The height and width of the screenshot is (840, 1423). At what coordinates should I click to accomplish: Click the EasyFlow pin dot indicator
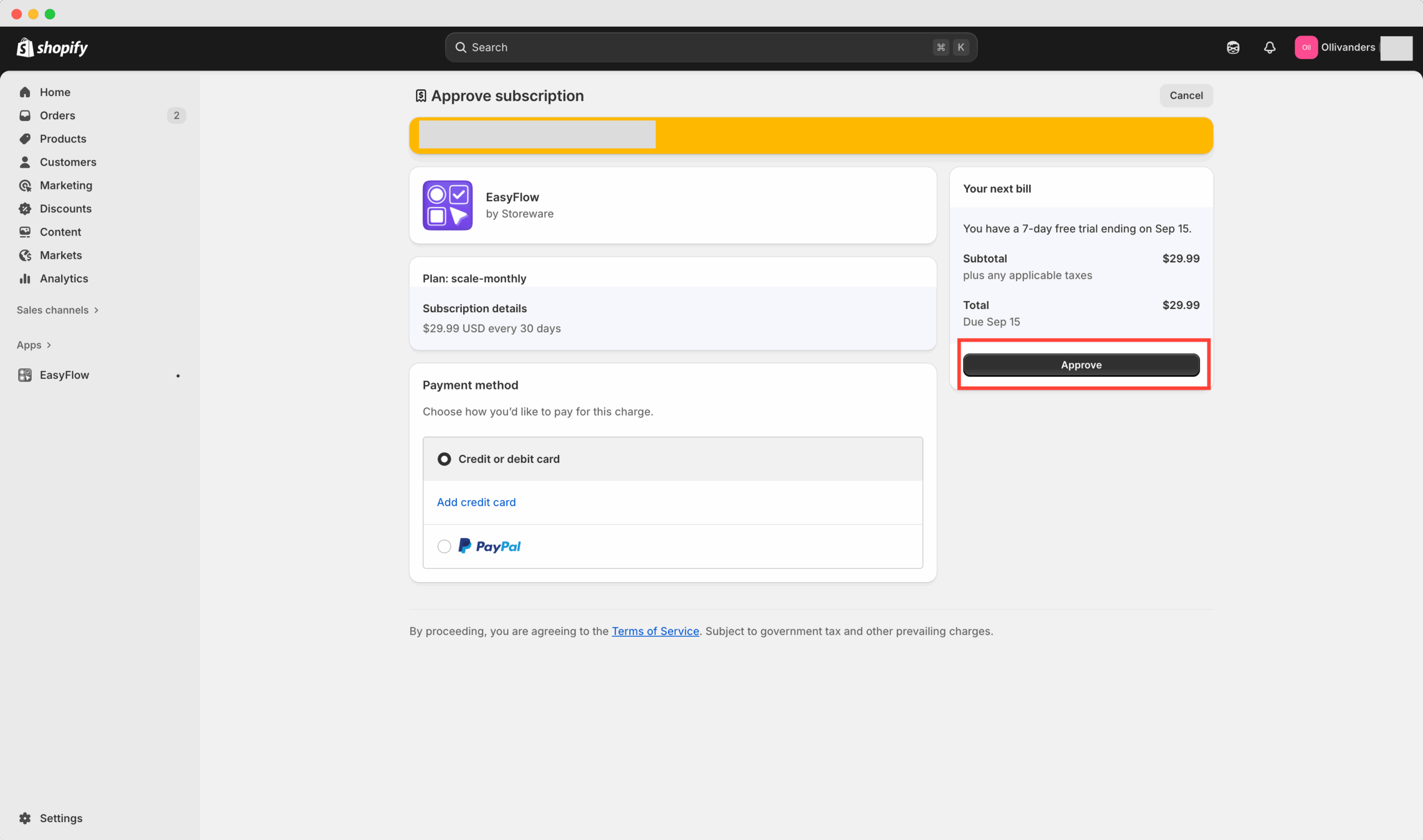(178, 376)
